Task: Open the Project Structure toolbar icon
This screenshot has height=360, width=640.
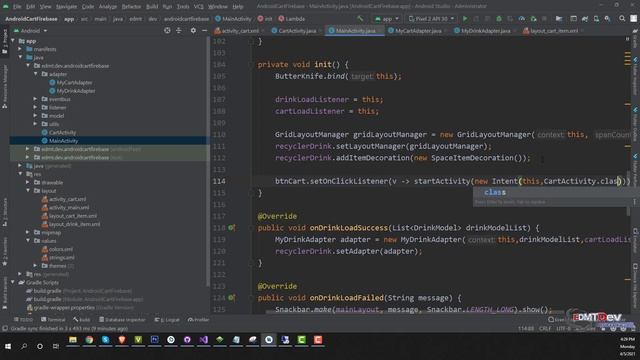Action: 559,19
